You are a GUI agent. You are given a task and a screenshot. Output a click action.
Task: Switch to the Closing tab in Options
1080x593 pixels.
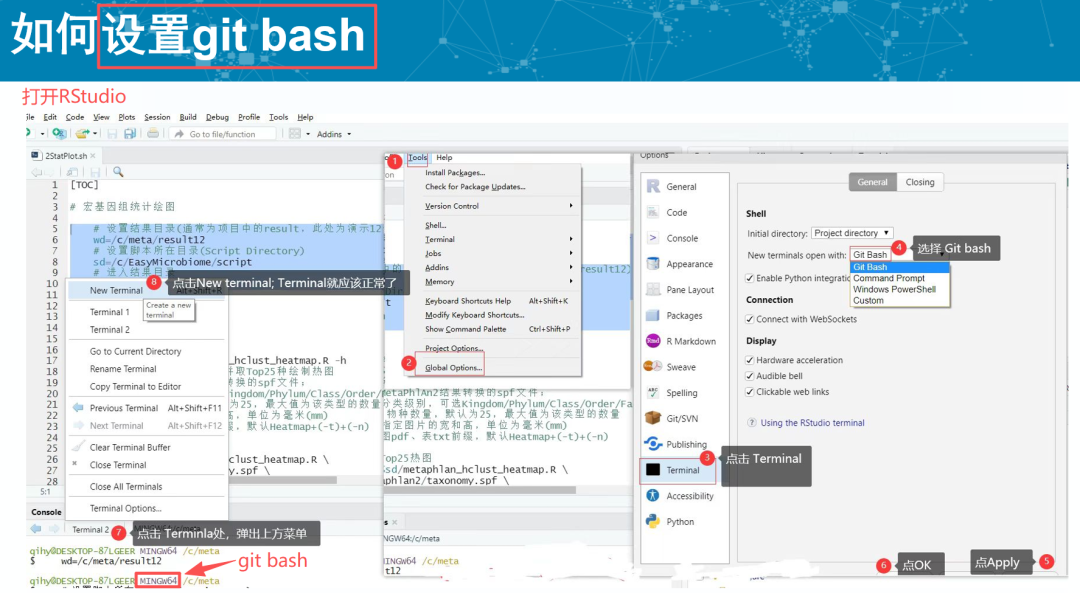pyautogui.click(x=920, y=182)
